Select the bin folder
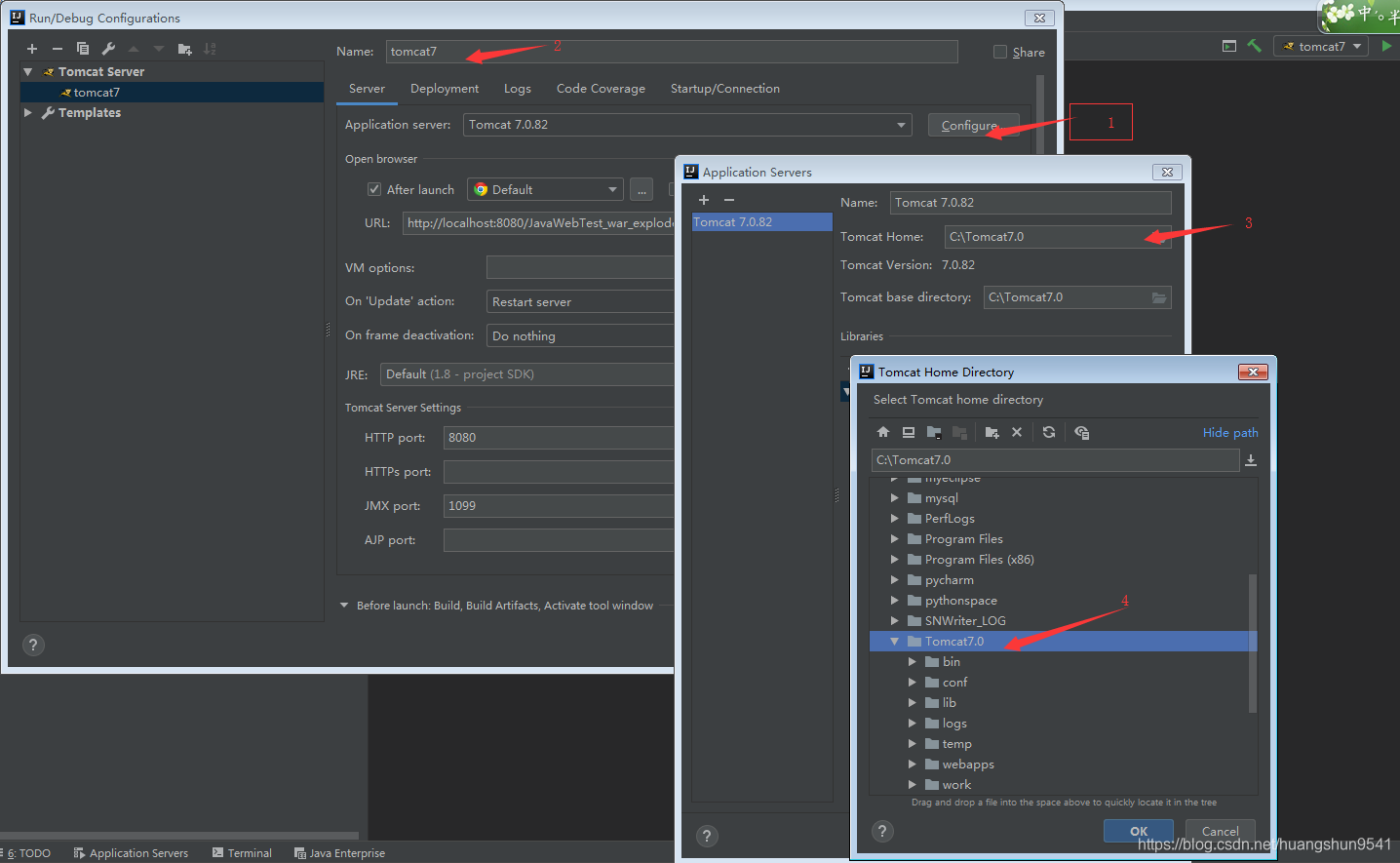Image resolution: width=1400 pixels, height=863 pixels. [951, 662]
